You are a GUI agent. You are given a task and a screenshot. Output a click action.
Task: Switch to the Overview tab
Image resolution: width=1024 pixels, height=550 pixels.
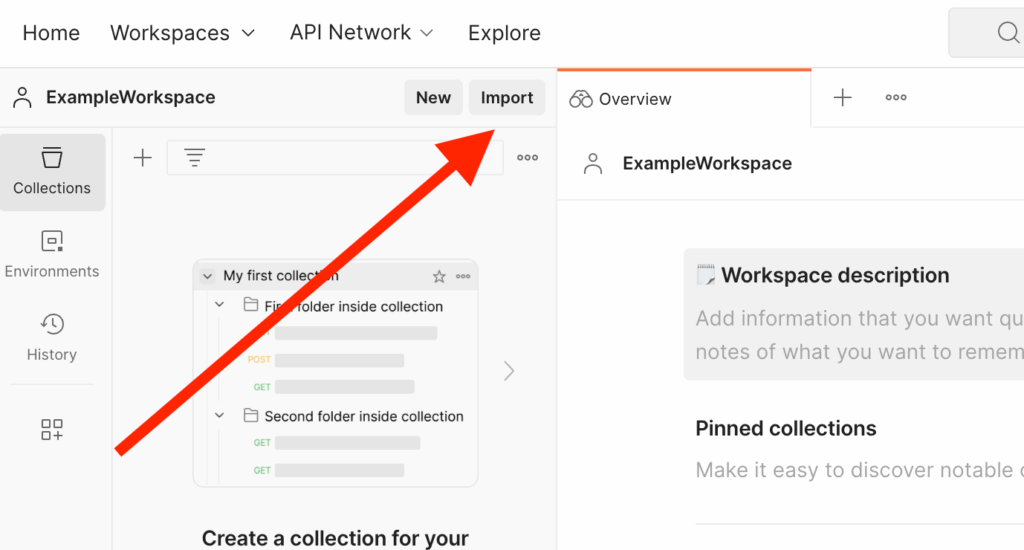(x=621, y=99)
